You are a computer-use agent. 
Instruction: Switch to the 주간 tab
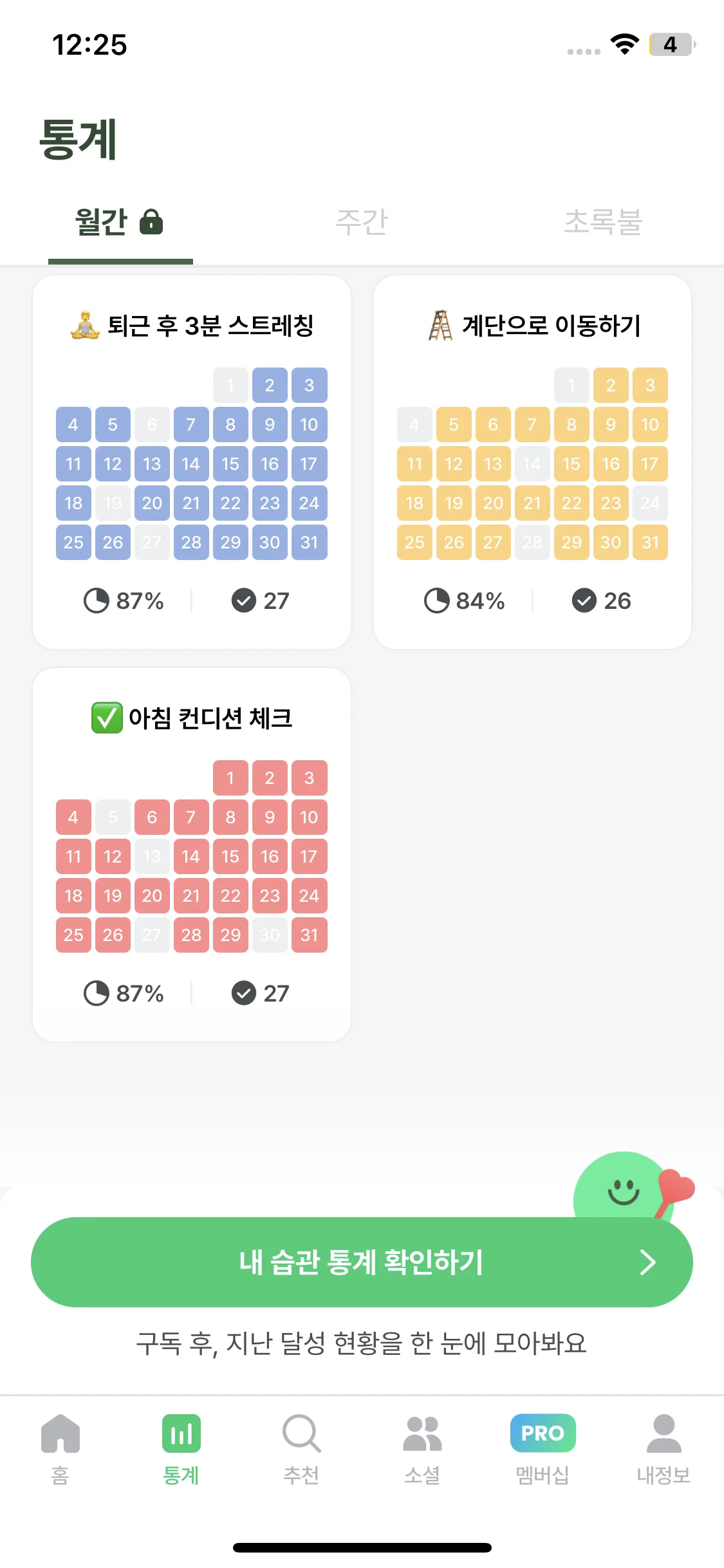(362, 222)
